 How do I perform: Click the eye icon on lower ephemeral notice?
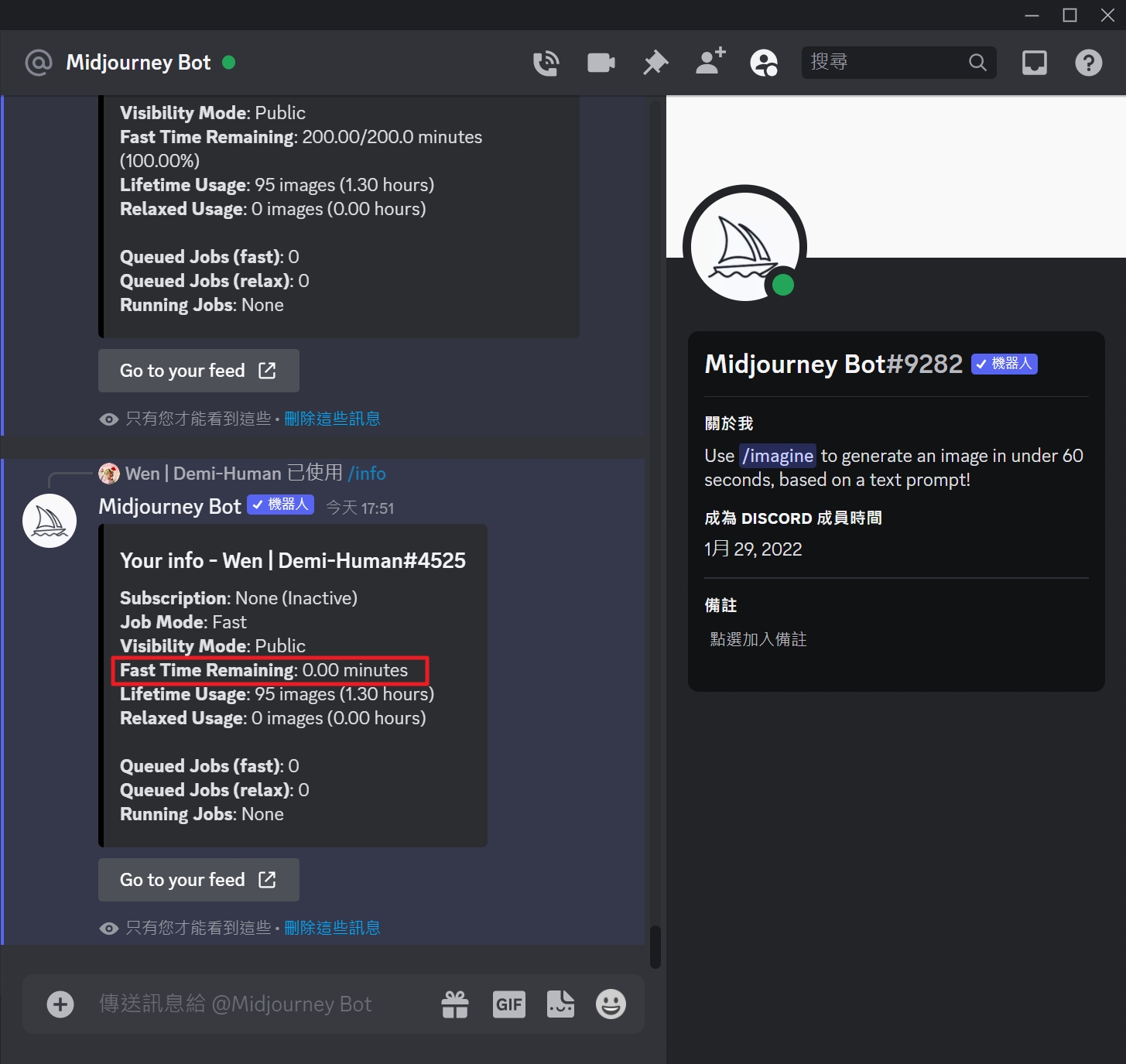click(x=109, y=928)
